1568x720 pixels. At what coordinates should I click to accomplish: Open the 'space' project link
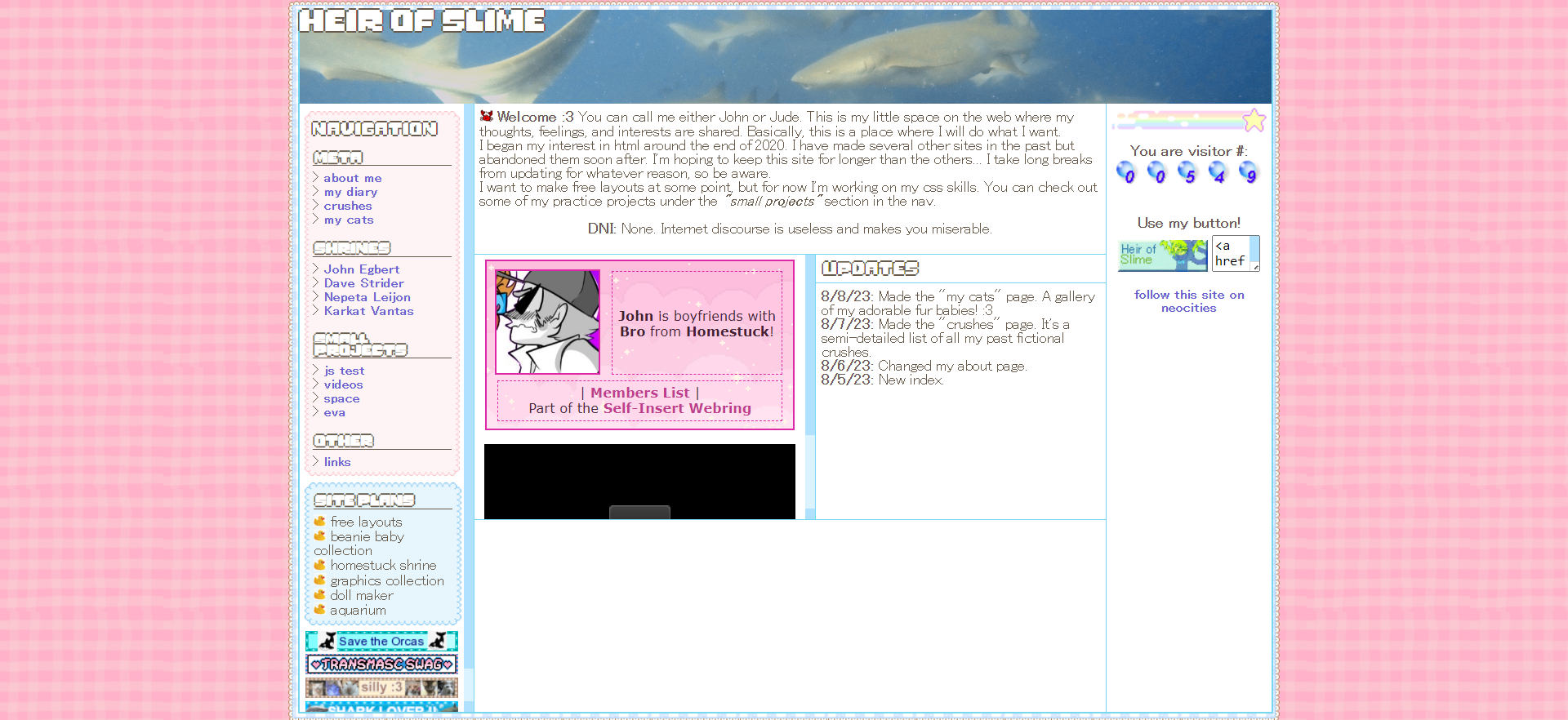pos(341,398)
